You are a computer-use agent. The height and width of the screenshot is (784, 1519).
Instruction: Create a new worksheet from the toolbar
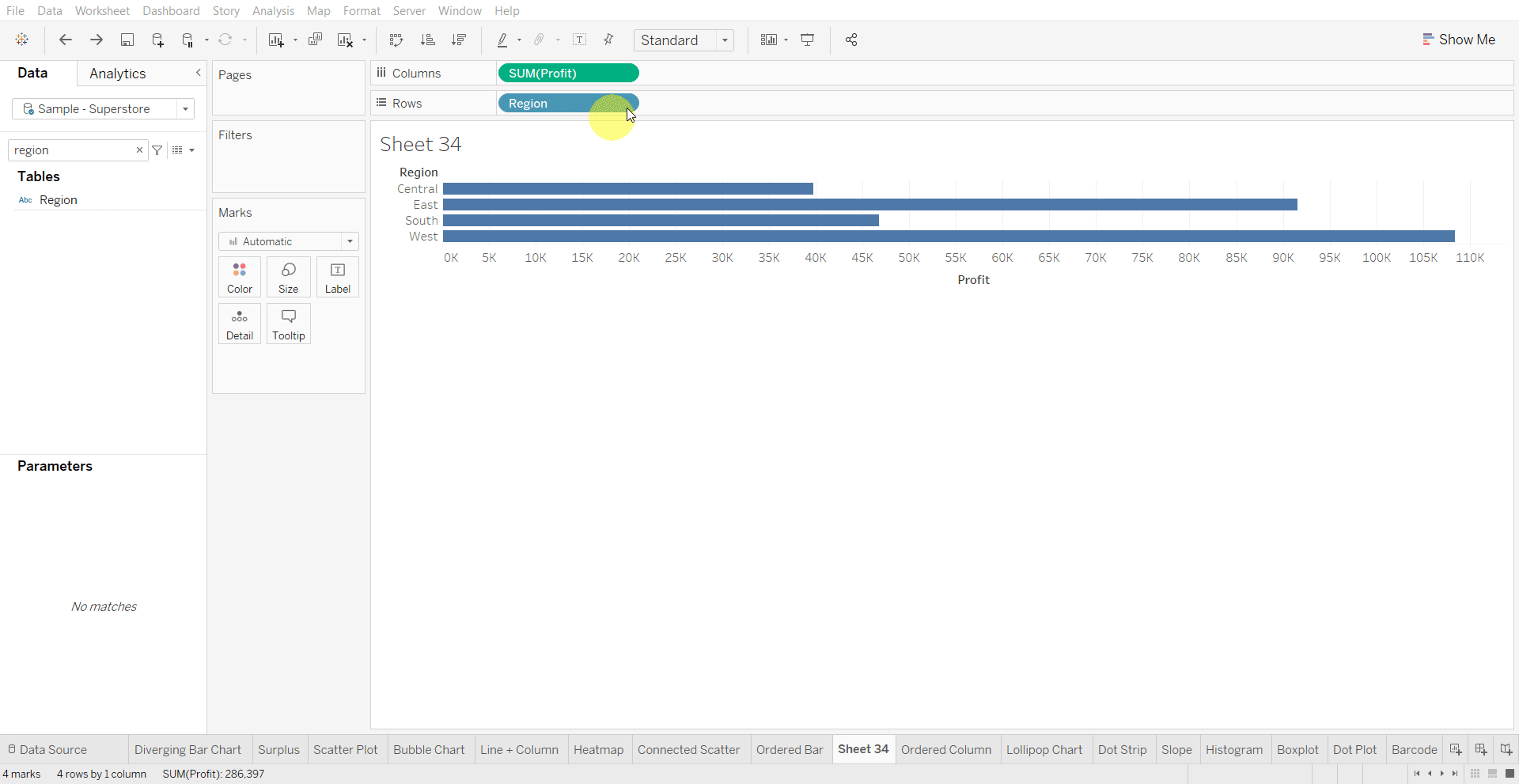275,40
